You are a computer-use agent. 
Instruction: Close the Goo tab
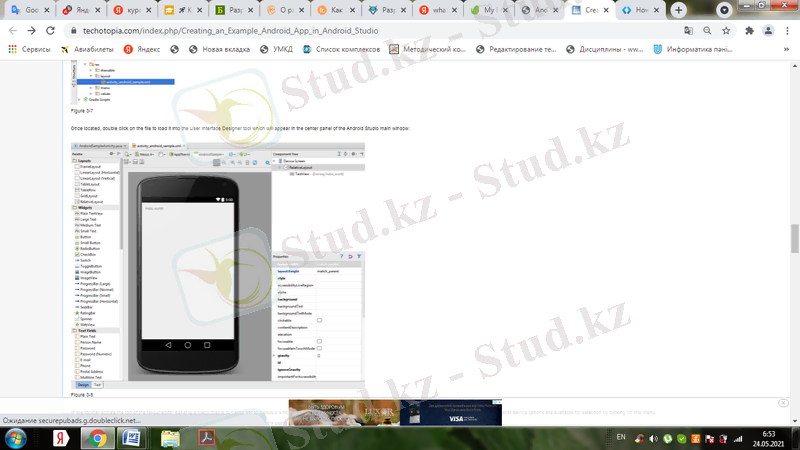(x=46, y=10)
